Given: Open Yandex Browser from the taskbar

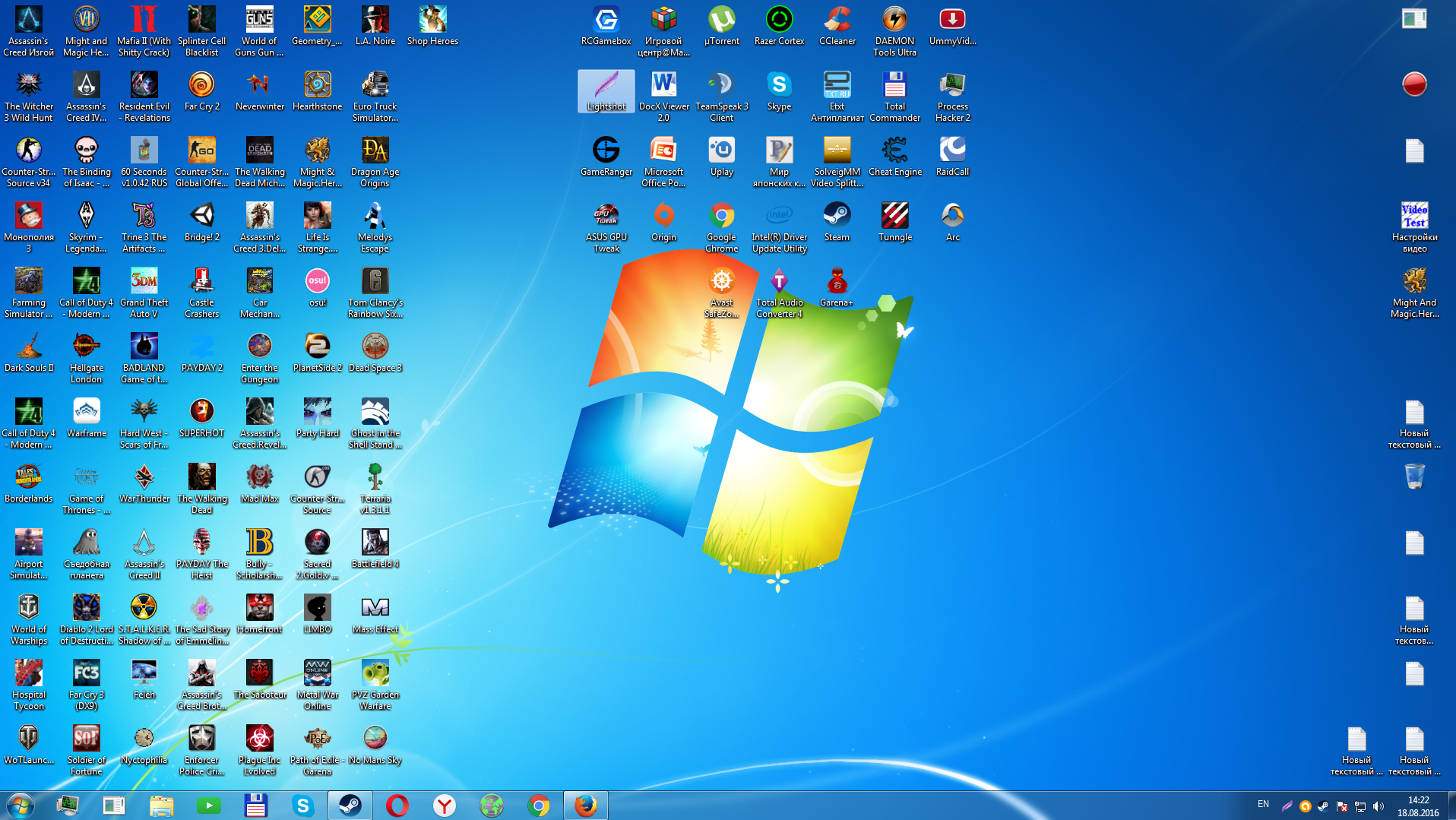Looking at the screenshot, I should pos(444,806).
